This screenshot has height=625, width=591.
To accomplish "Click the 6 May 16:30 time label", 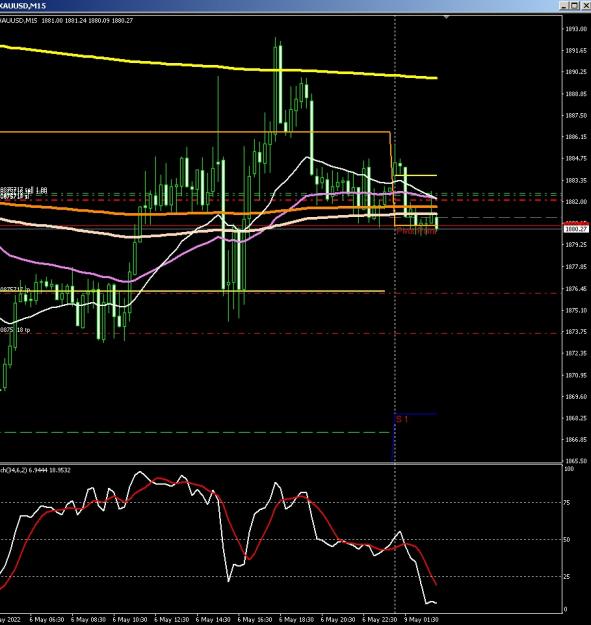I will click(x=254, y=620).
